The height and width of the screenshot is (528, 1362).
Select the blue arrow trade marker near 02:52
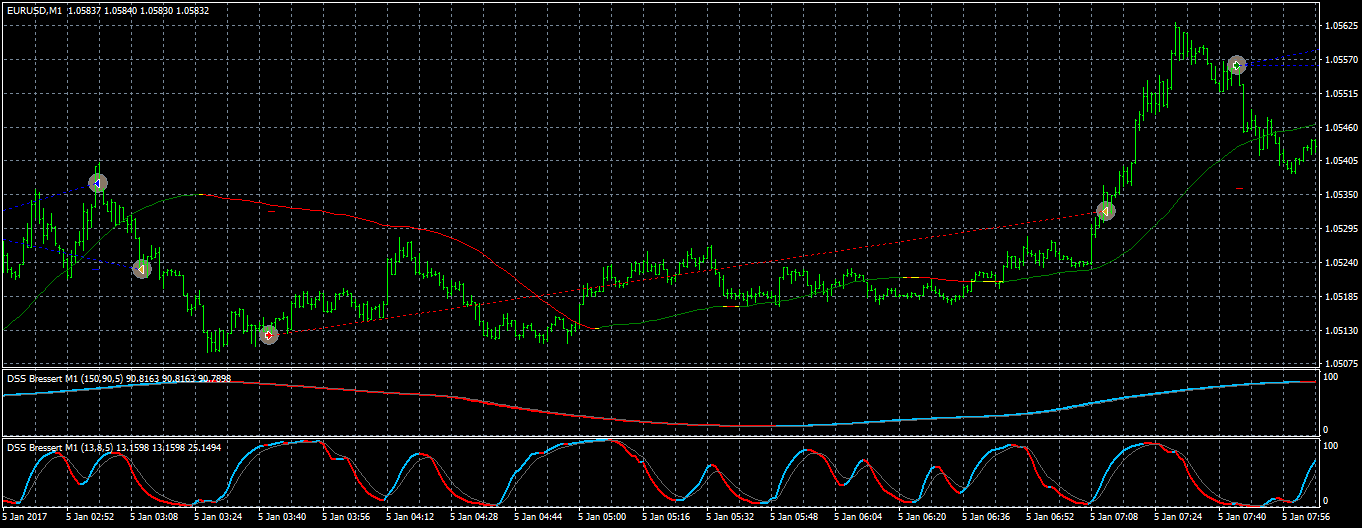[x=97, y=183]
